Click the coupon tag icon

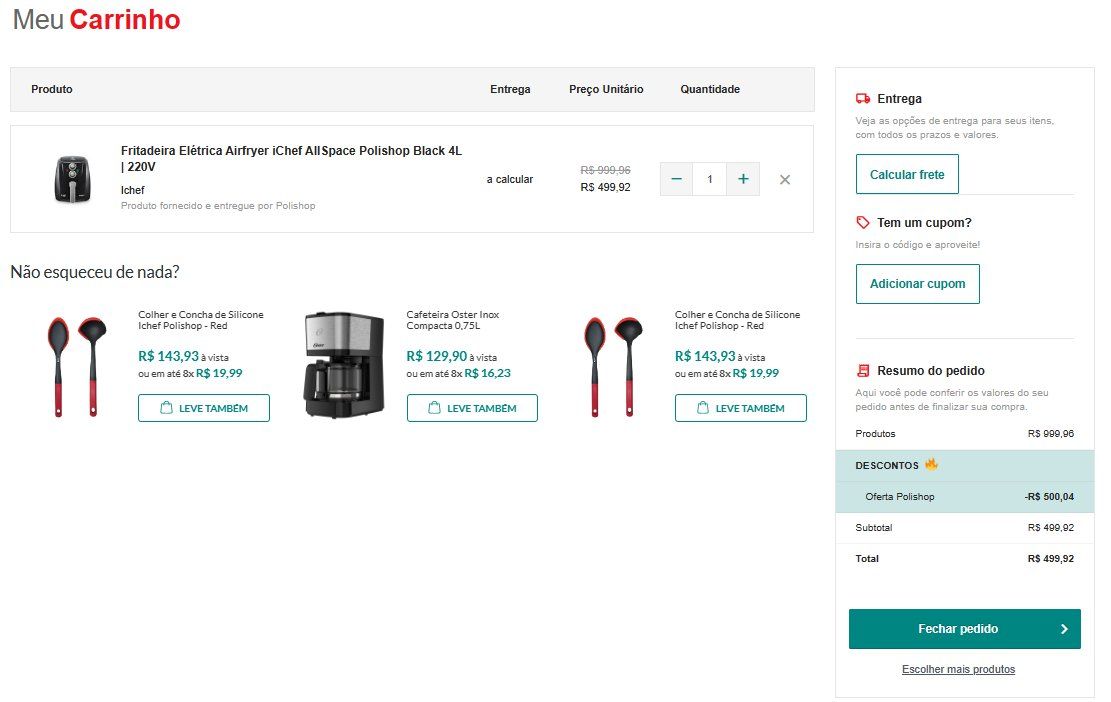coord(863,223)
